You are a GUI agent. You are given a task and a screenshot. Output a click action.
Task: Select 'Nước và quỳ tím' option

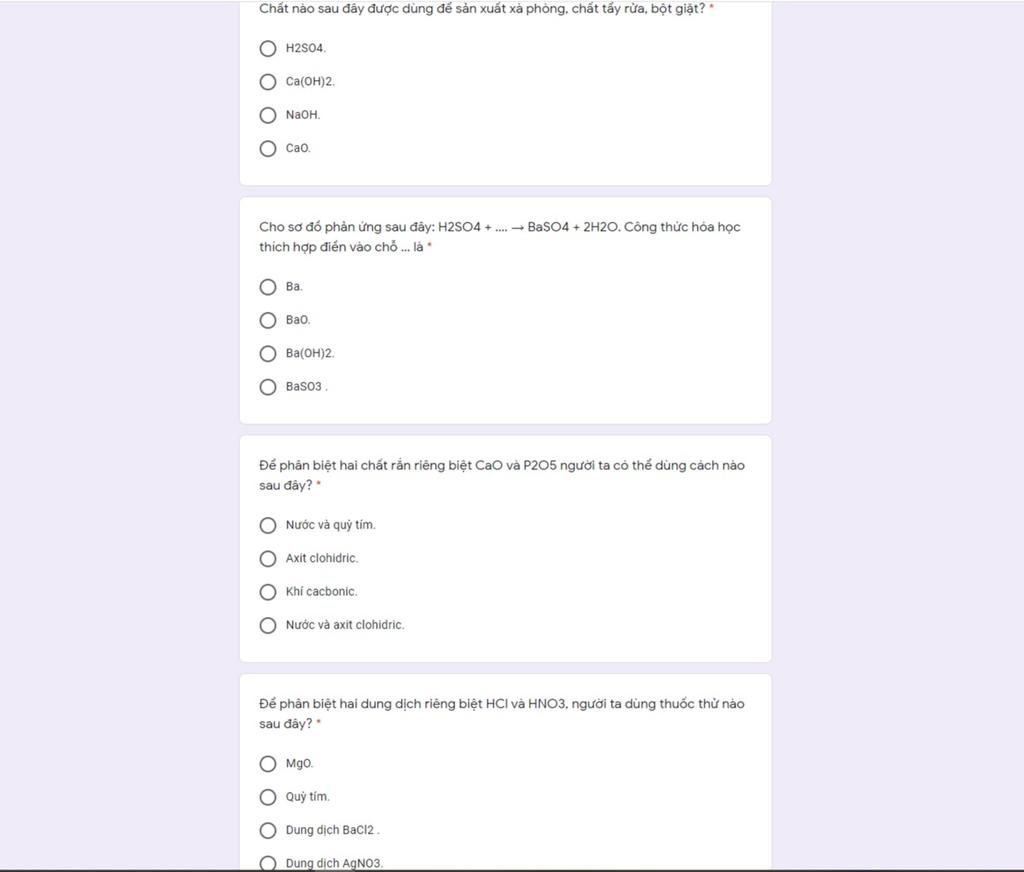pos(268,525)
